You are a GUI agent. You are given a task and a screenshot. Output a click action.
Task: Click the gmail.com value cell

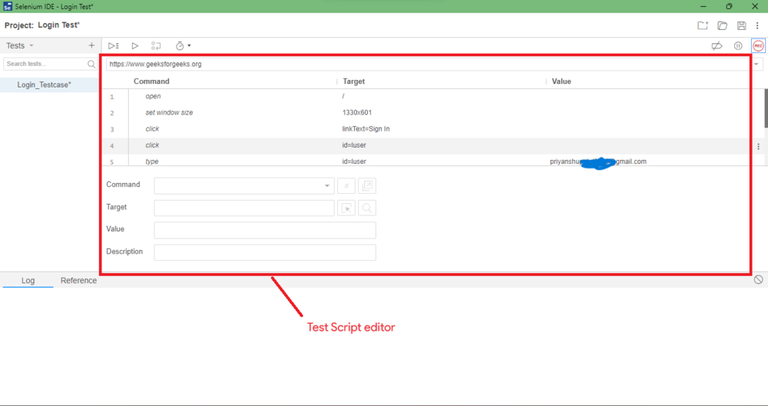[x=598, y=161]
